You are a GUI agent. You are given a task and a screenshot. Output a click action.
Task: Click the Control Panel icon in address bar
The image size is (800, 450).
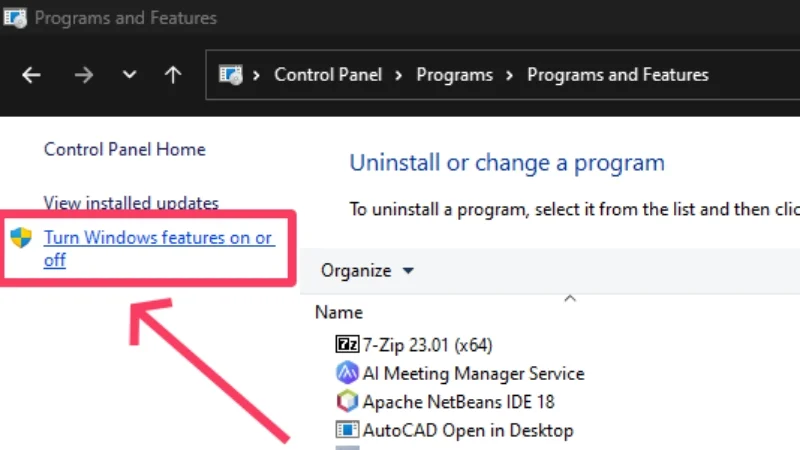[231, 75]
